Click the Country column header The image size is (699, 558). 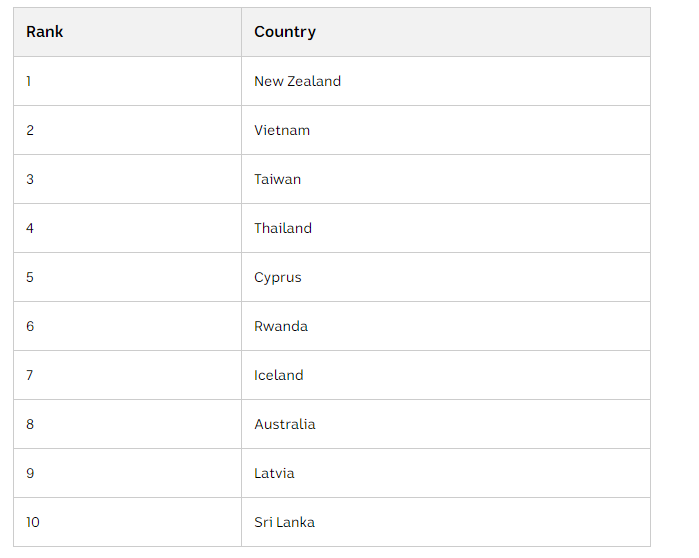click(x=446, y=32)
